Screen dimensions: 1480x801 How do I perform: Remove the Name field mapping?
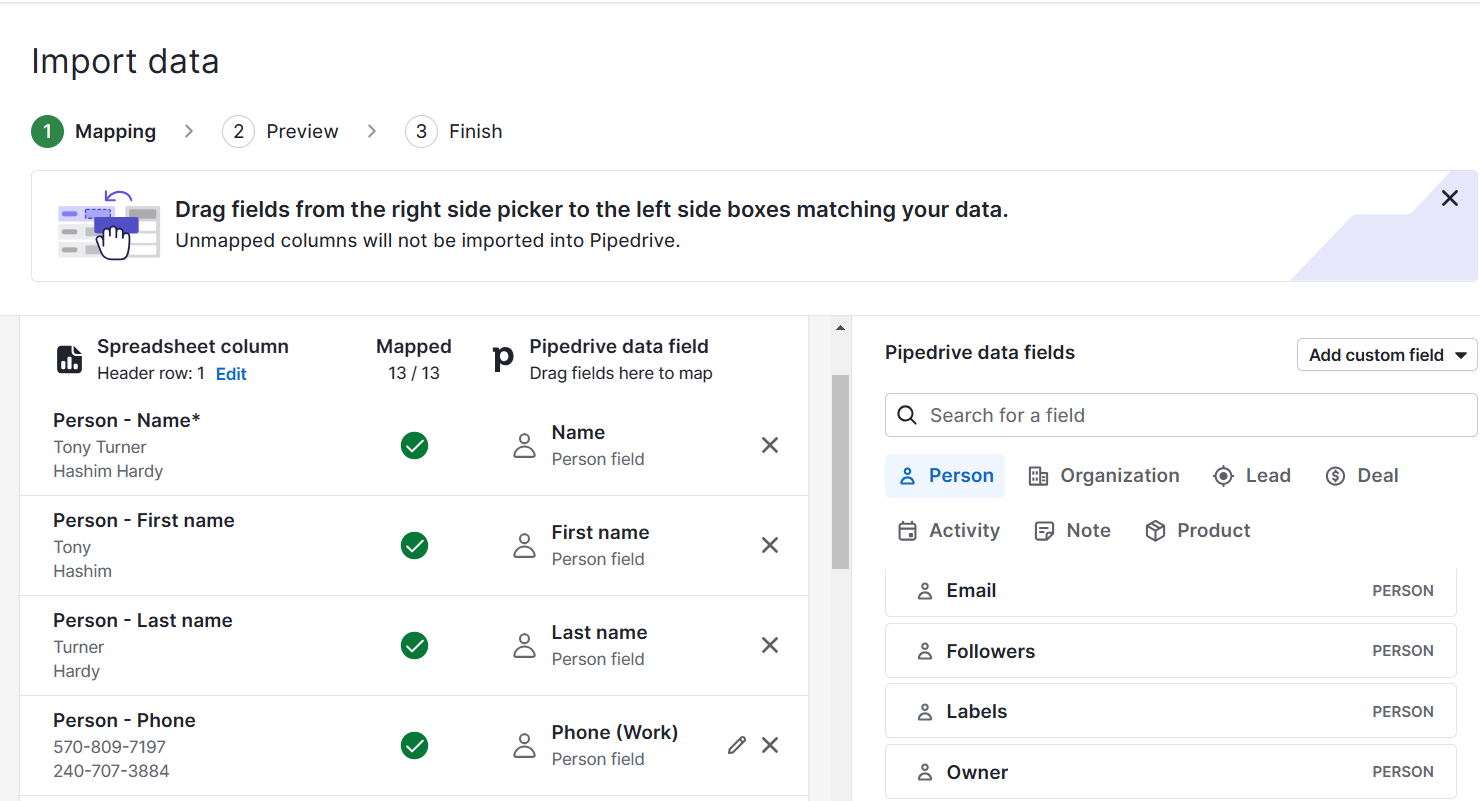(769, 445)
